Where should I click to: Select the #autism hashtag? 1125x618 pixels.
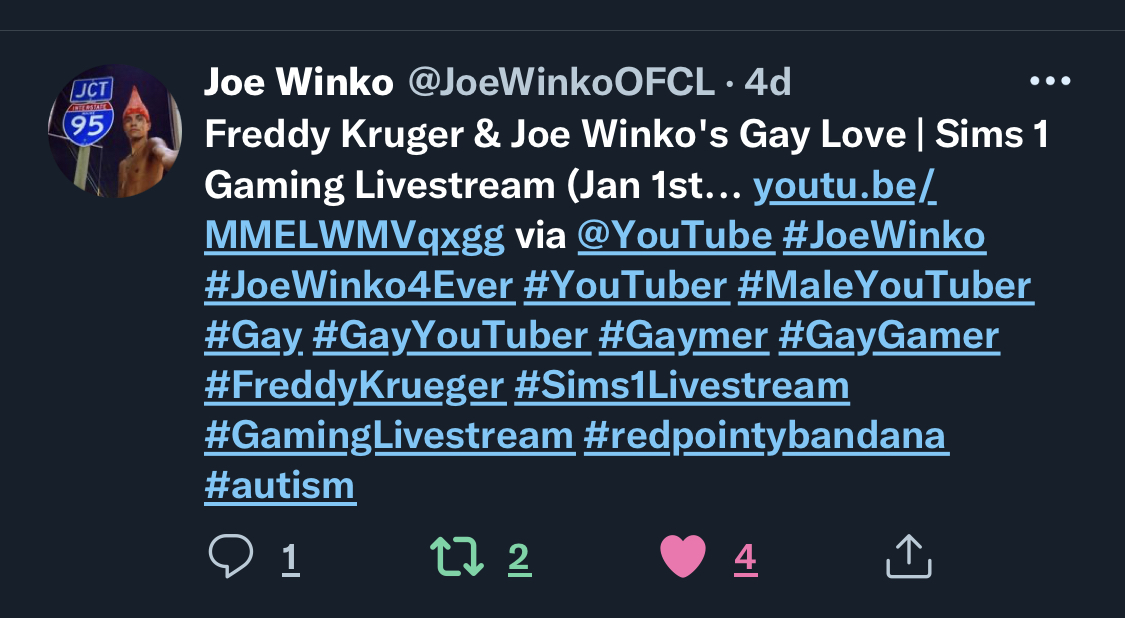pyautogui.click(x=280, y=485)
